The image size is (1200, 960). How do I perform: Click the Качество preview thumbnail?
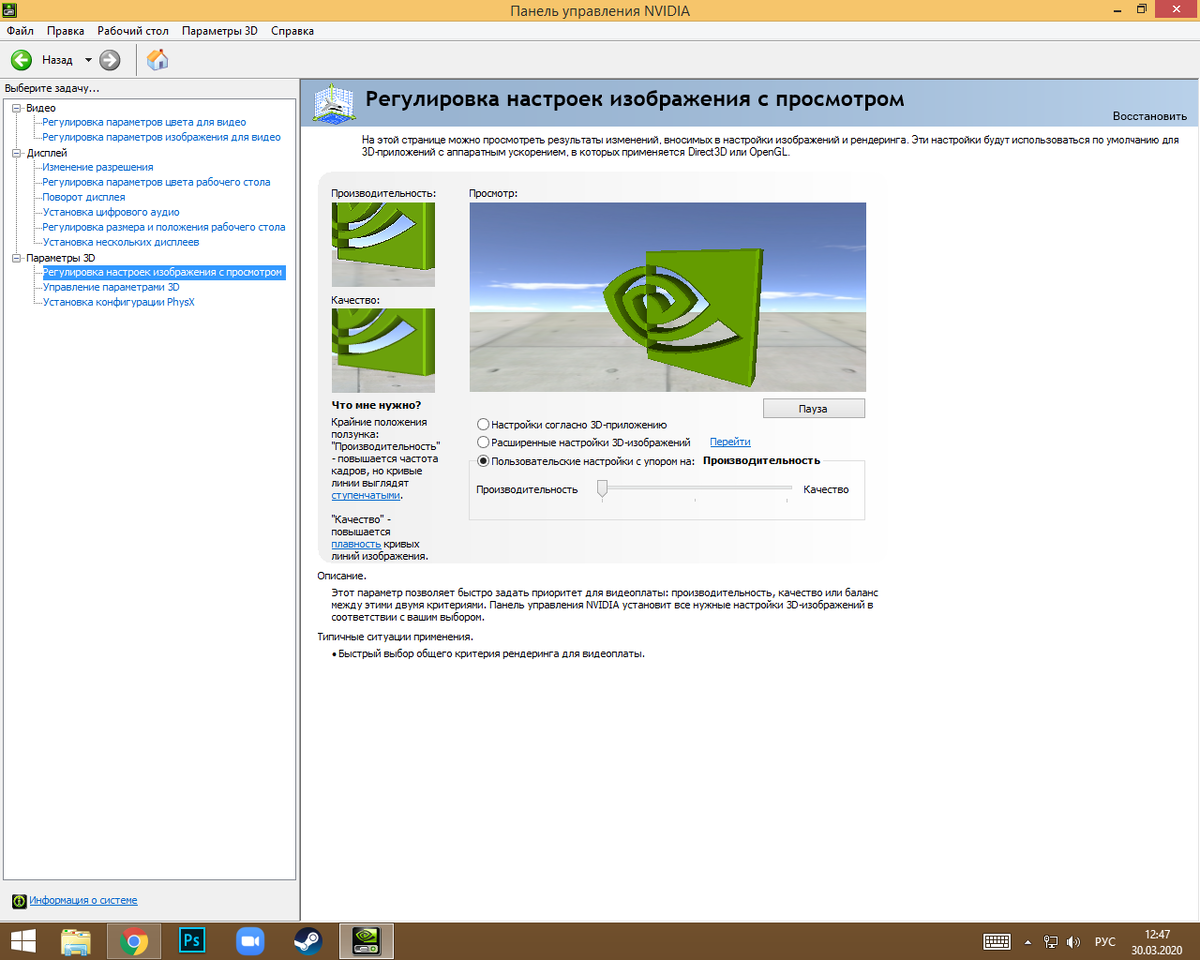(x=383, y=350)
